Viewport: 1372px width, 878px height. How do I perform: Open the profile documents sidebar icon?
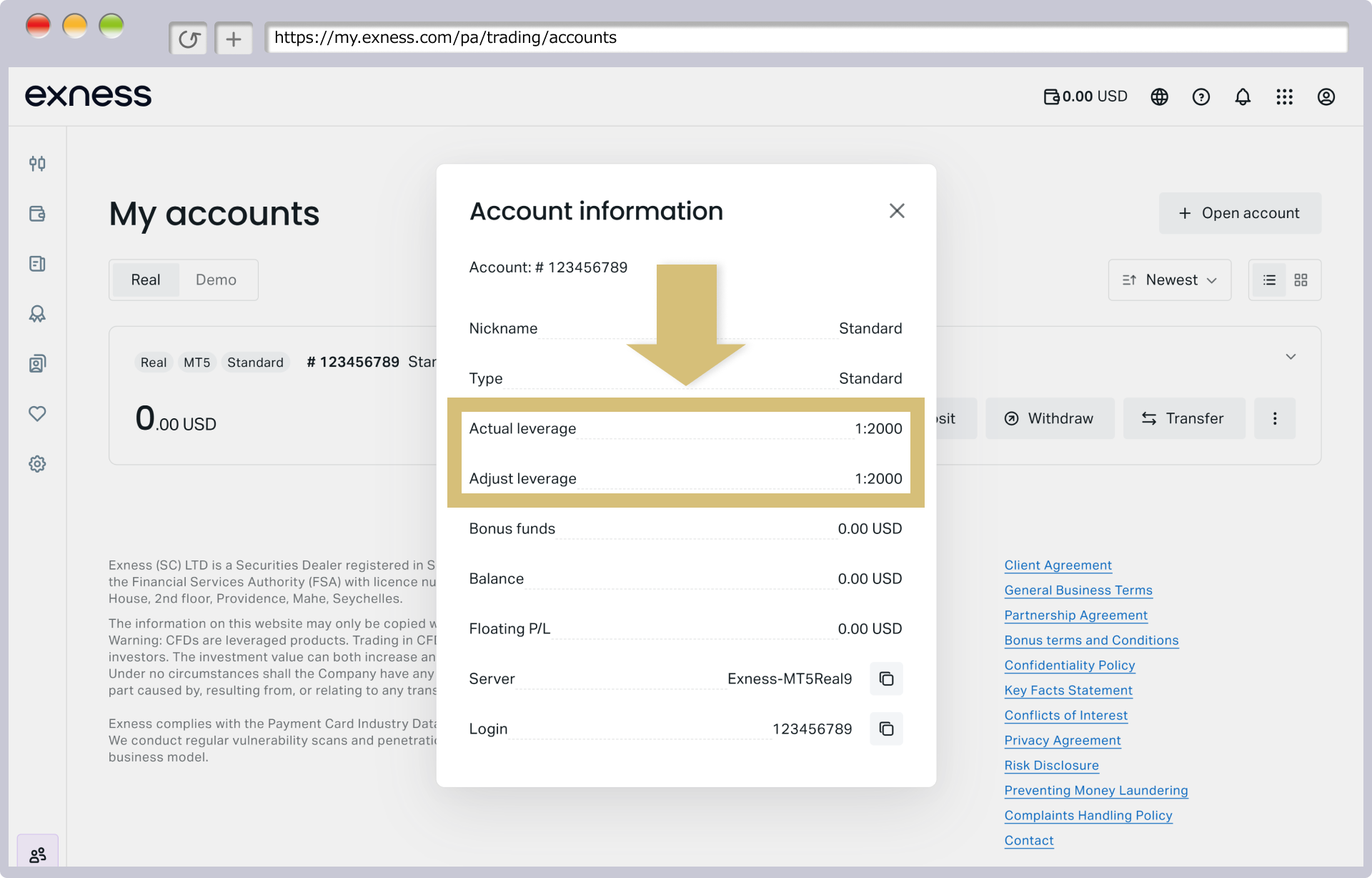(x=37, y=364)
